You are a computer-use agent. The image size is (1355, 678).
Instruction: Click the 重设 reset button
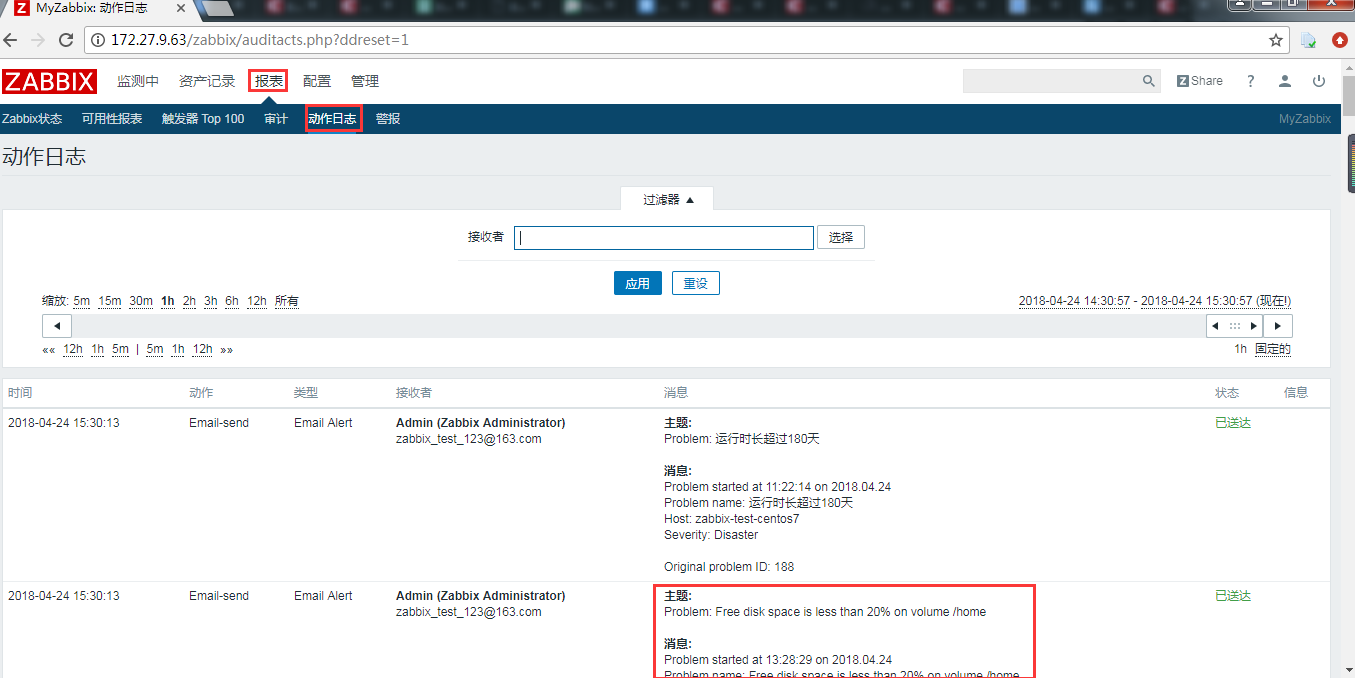coord(695,283)
